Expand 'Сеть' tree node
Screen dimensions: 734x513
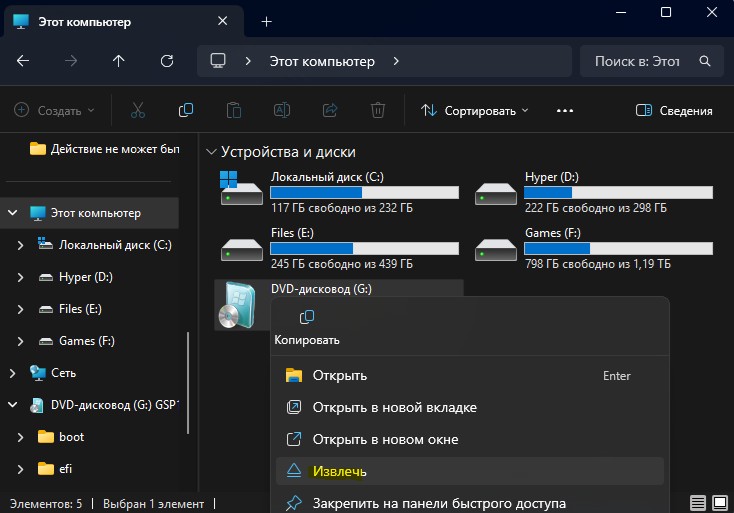click(x=12, y=373)
